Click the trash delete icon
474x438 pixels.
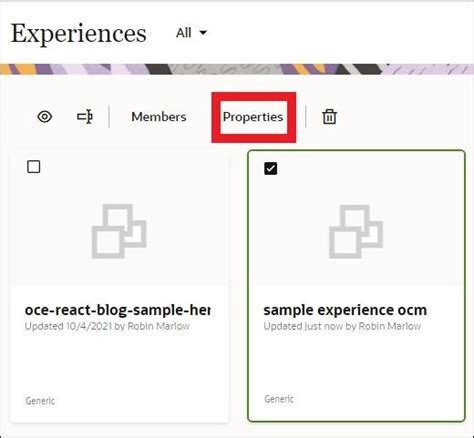pyautogui.click(x=329, y=117)
